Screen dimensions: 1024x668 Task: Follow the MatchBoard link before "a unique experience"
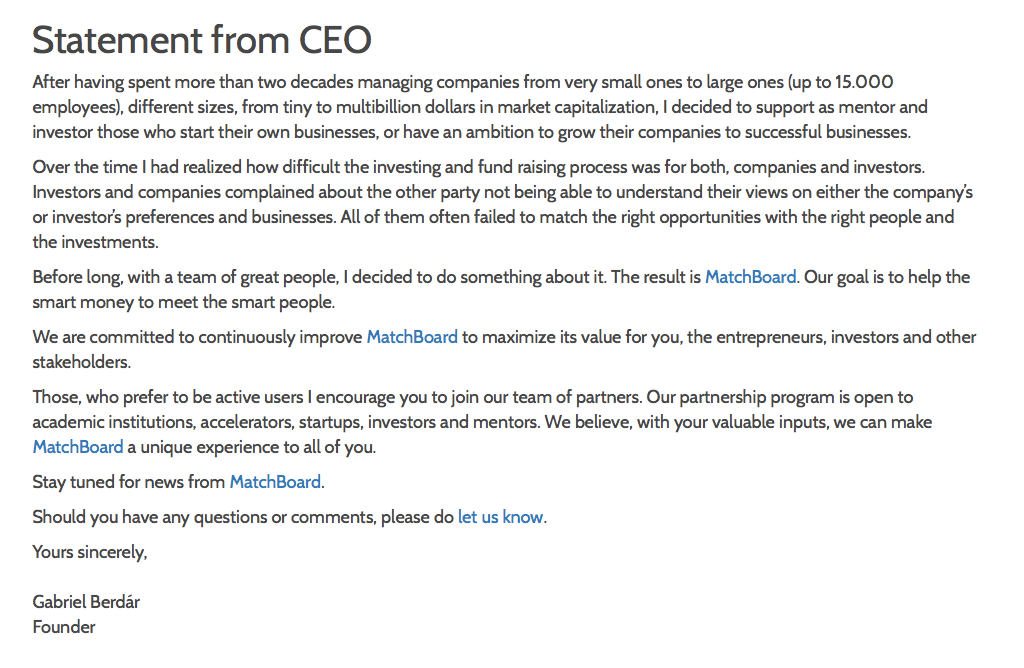tap(78, 447)
